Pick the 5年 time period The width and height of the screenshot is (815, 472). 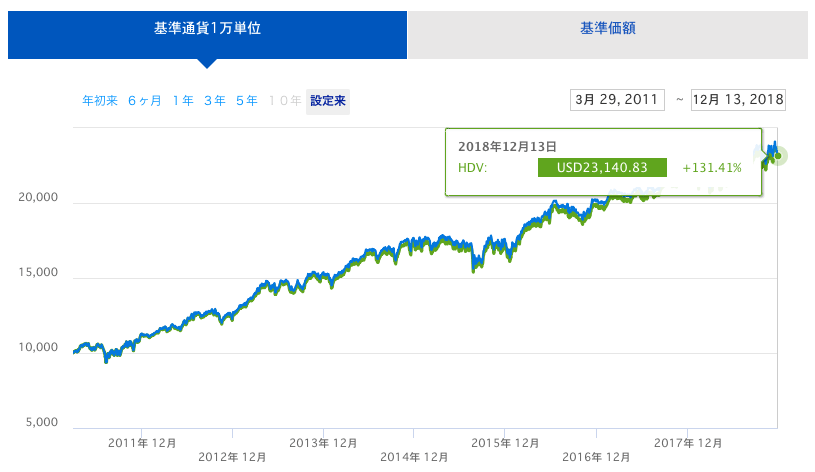(246, 101)
